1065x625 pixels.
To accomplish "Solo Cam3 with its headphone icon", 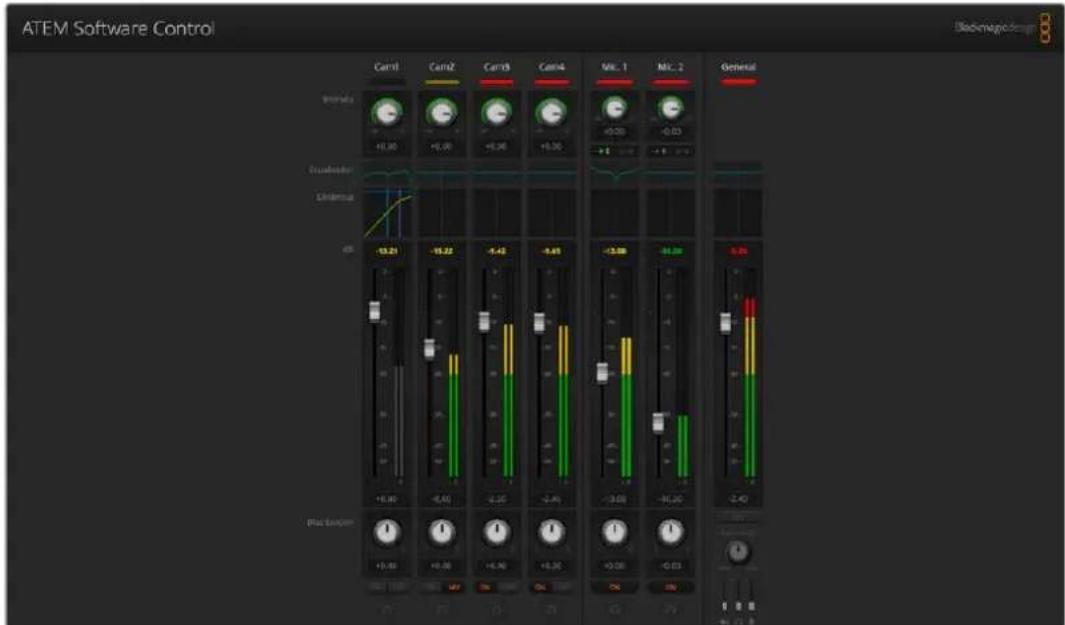I will pyautogui.click(x=497, y=609).
